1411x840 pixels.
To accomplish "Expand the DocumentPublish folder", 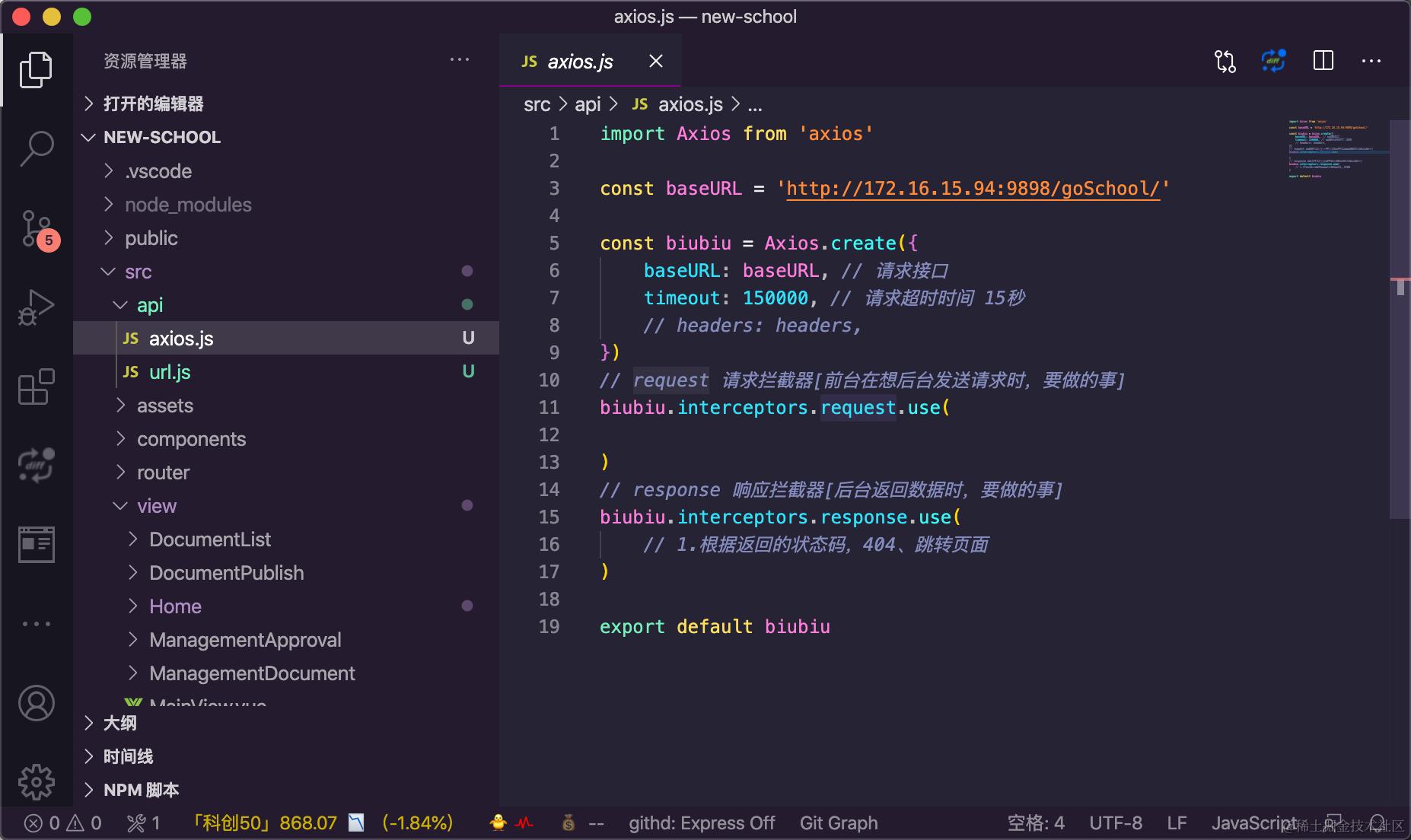I will click(x=286, y=572).
